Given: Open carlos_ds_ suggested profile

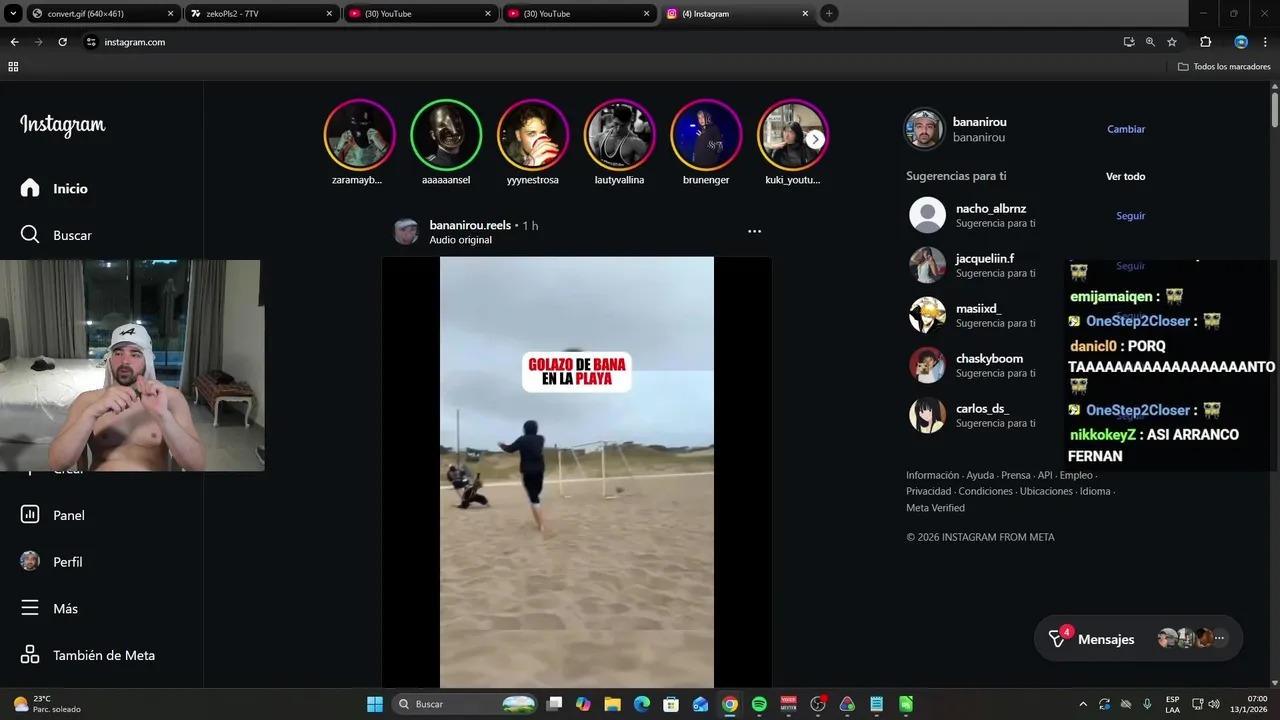Looking at the screenshot, I should 982,408.
